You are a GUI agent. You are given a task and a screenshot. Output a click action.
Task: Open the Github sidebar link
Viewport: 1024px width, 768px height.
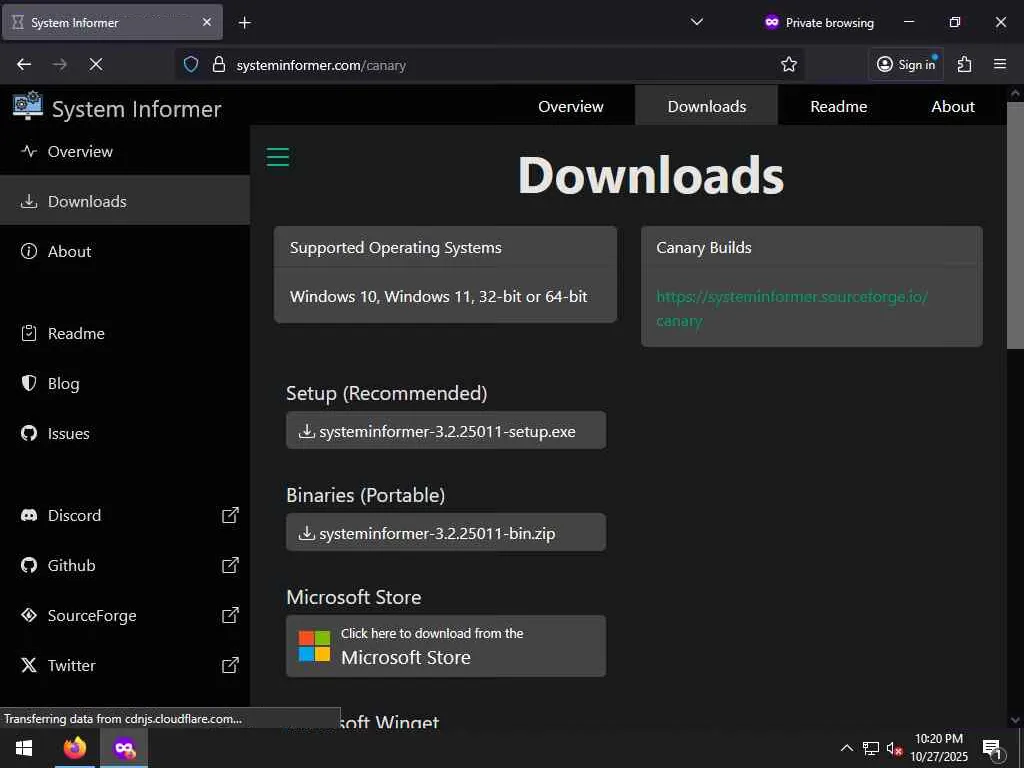coord(125,565)
